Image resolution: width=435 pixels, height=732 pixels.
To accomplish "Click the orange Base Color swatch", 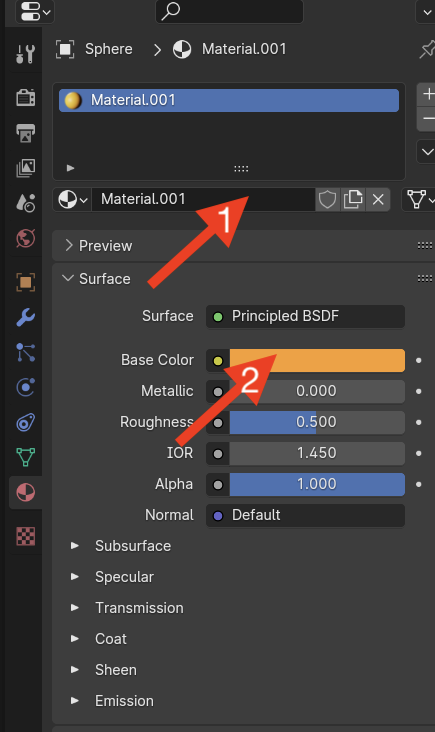I will tap(317, 360).
